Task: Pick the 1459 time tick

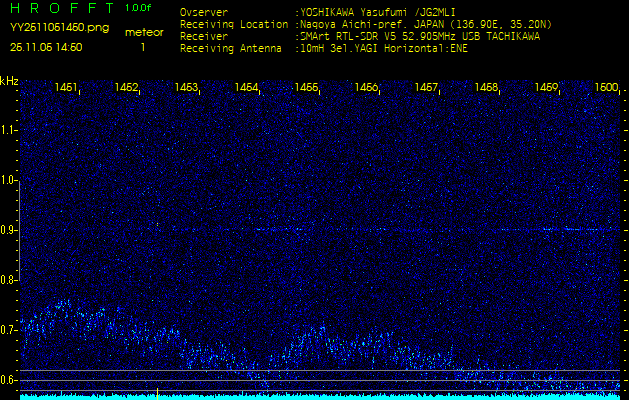Action: tap(546, 88)
